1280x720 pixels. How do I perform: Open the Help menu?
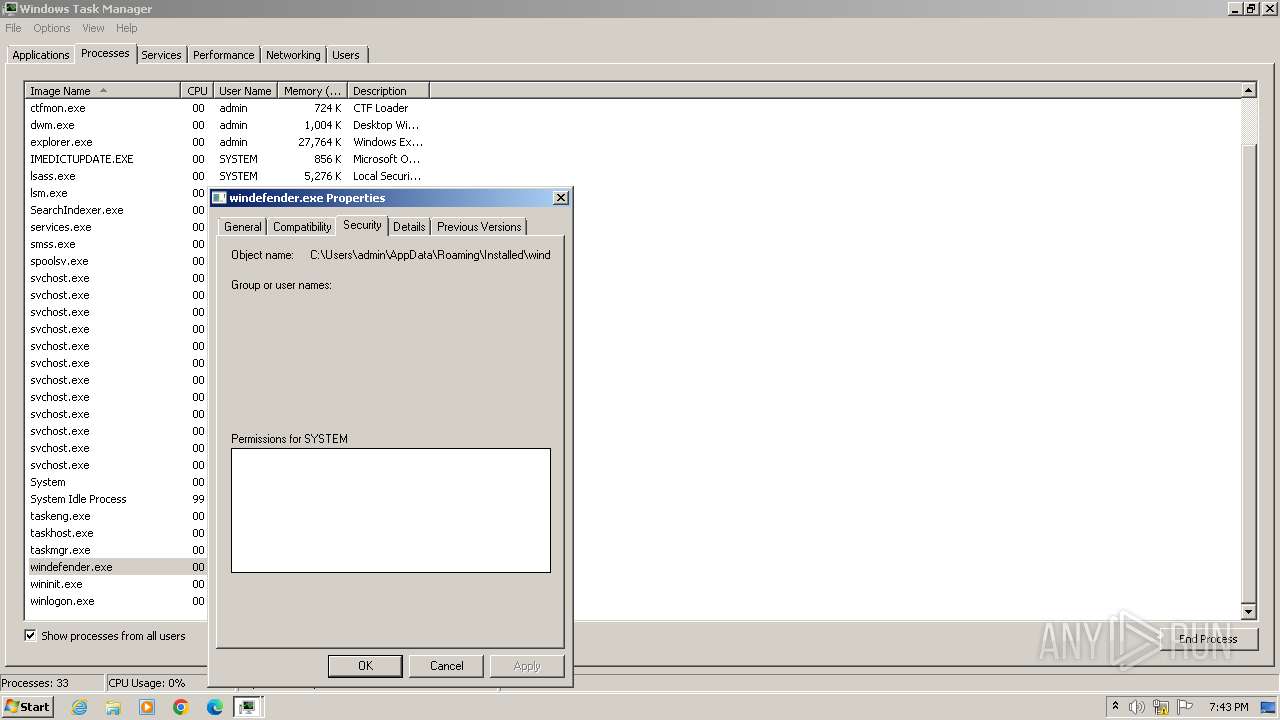[126, 28]
